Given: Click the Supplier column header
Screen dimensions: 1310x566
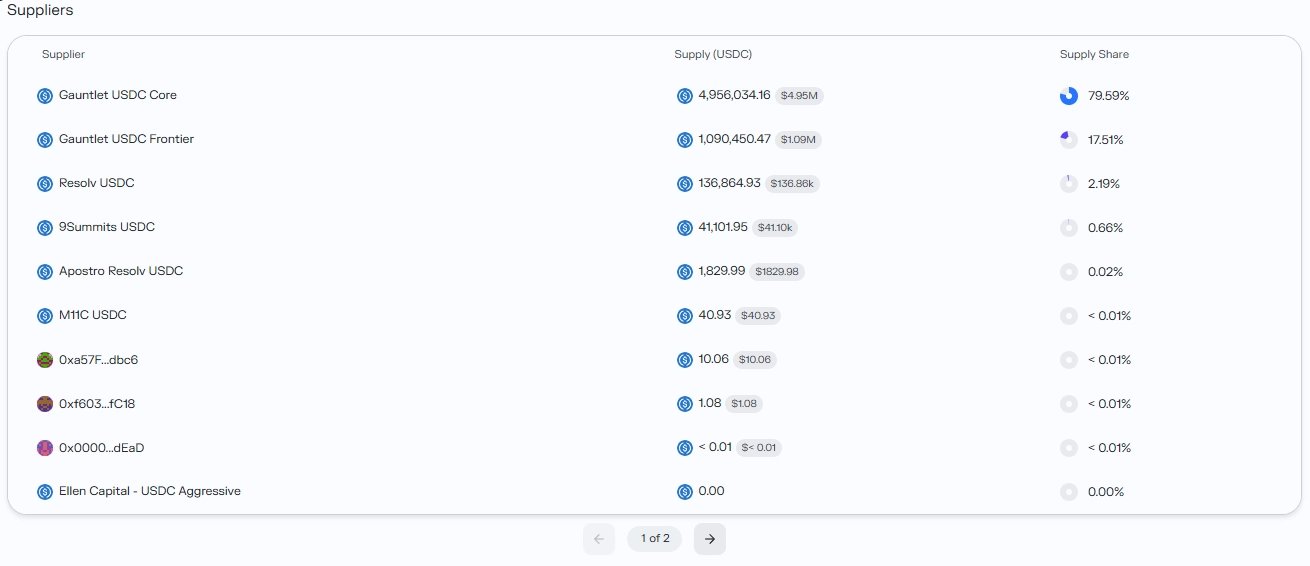Looking at the screenshot, I should coord(63,54).
